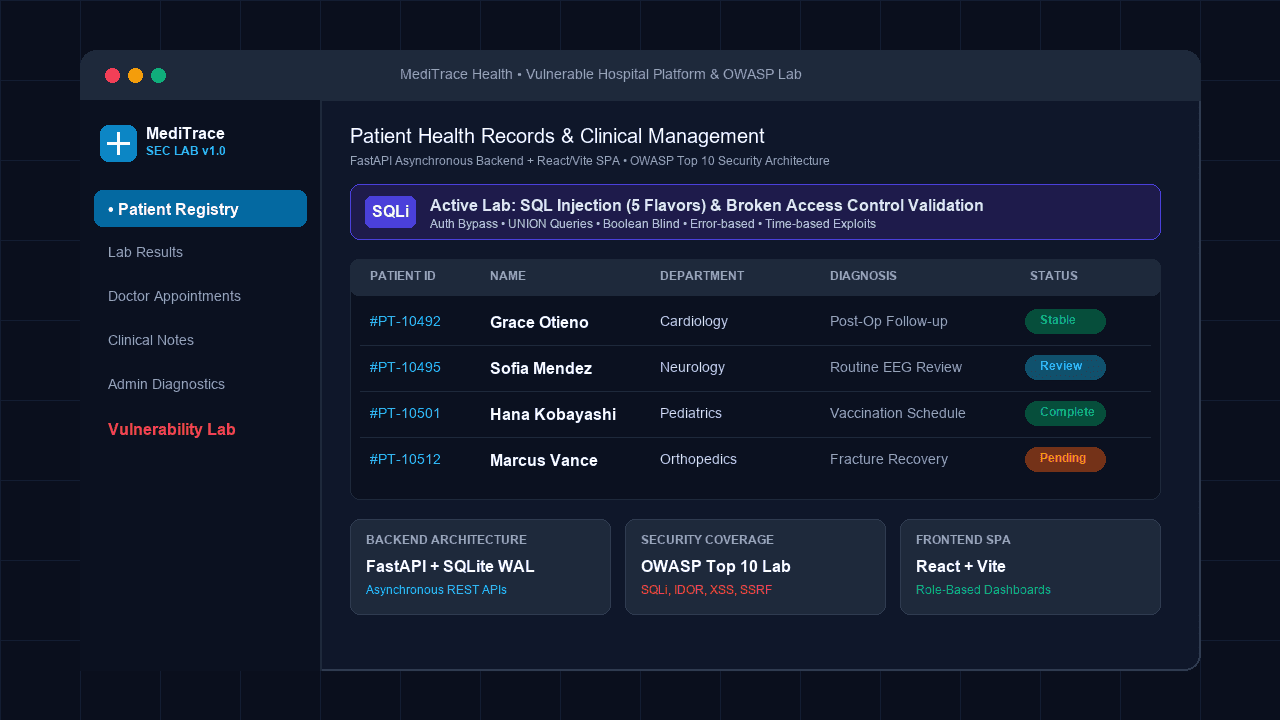Viewport: 1280px width, 720px height.
Task: Click the Post-Op Follow-up diagnosis
Action: coord(889,322)
